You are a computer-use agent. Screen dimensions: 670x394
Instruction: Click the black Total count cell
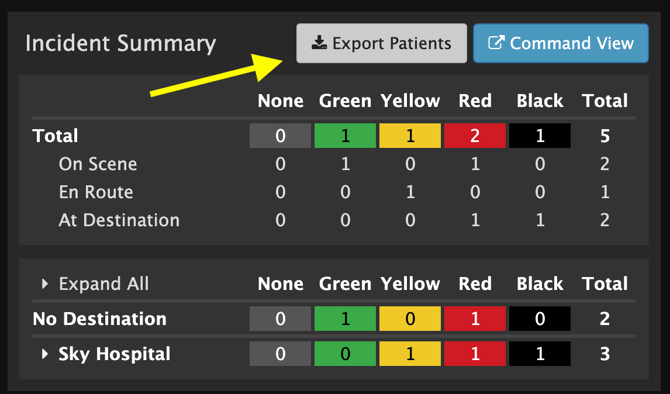(540, 136)
